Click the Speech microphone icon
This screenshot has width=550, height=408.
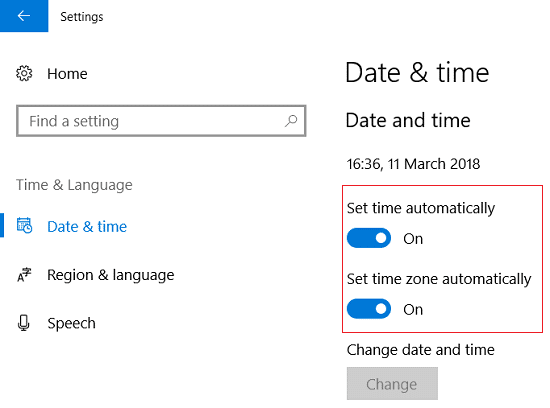pos(24,323)
